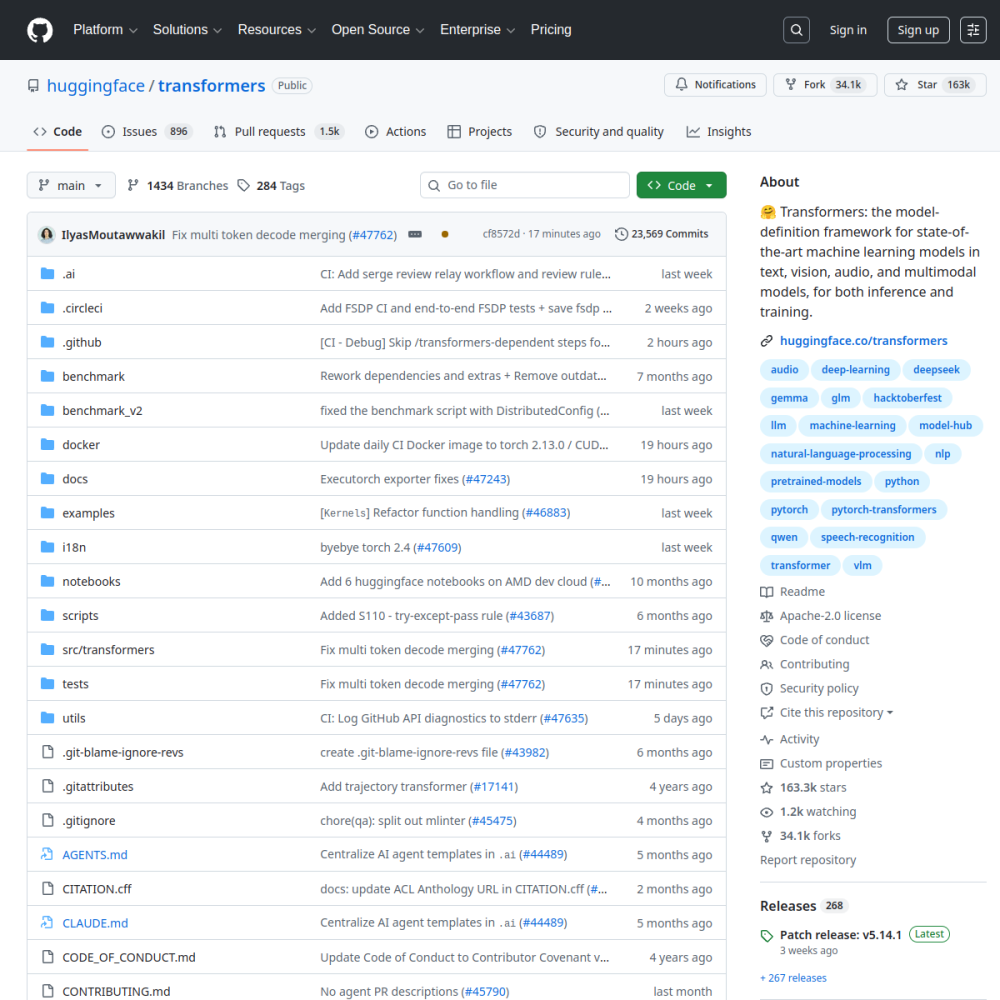Open the appearance settings icon next to Sign up
The image size is (1000, 1000).
point(973,30)
